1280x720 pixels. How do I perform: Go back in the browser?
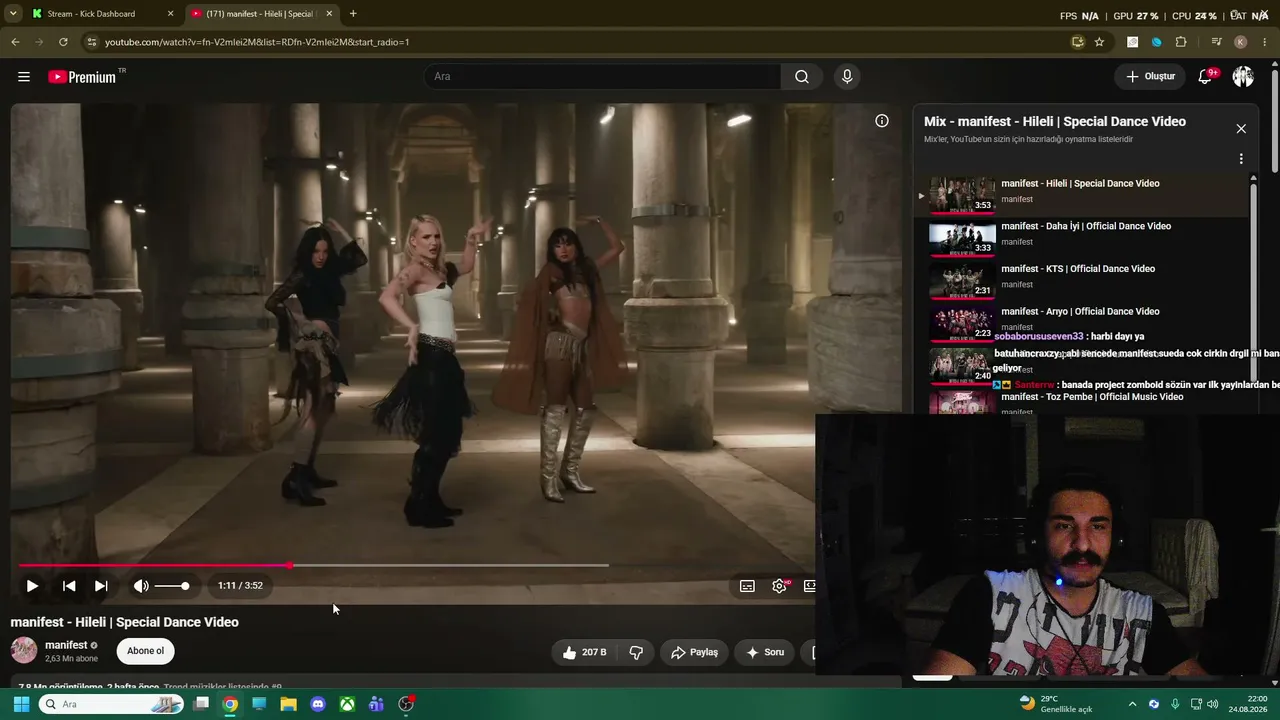(15, 42)
